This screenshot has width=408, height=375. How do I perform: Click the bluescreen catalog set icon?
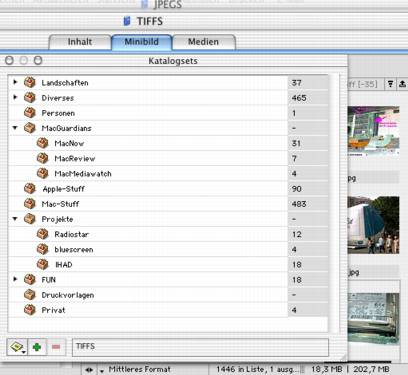[x=42, y=249]
